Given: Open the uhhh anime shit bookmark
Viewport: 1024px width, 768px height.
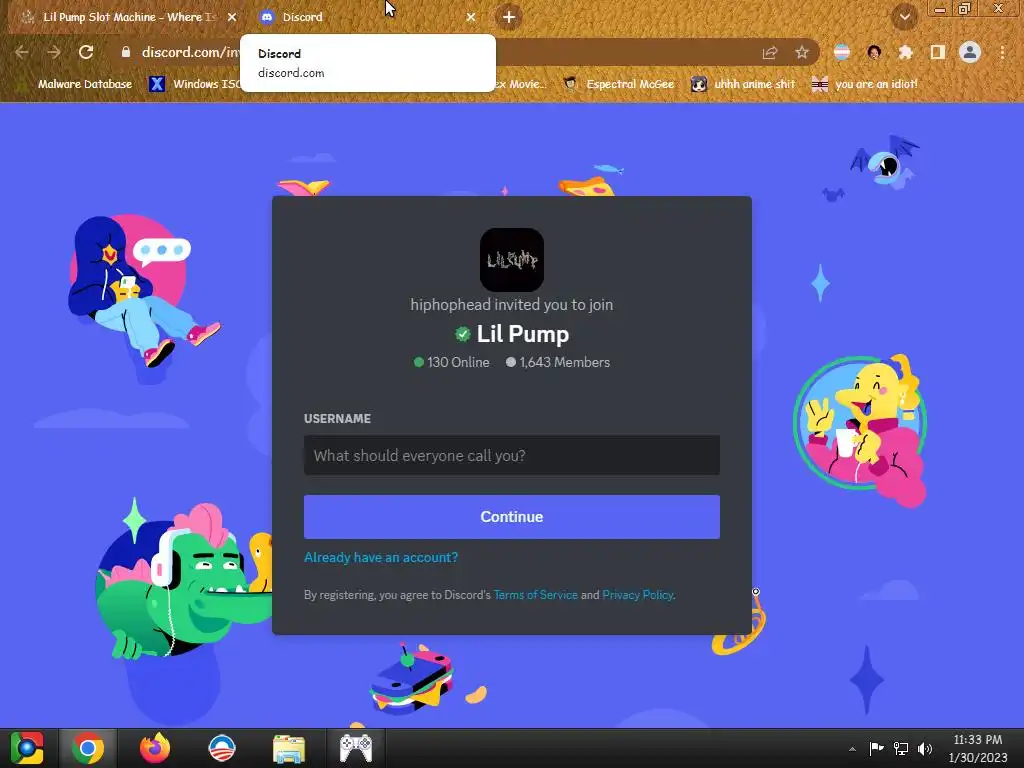Looking at the screenshot, I should (744, 84).
